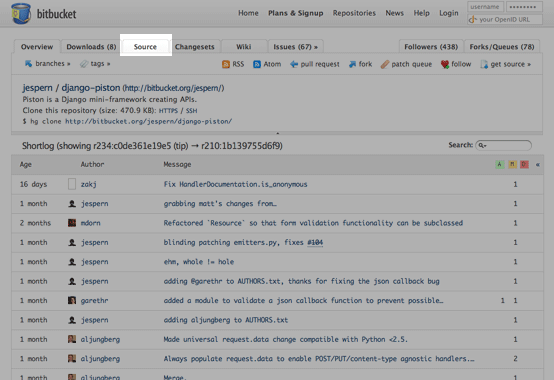Open the django-piston repository link

coord(91,88)
